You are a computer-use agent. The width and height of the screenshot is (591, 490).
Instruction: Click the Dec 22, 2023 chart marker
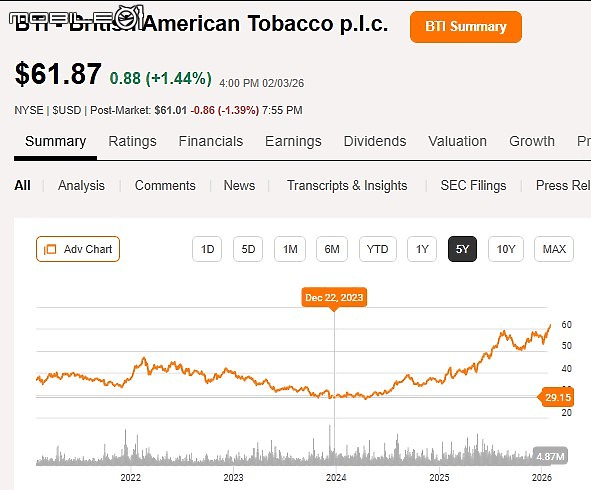pos(334,298)
